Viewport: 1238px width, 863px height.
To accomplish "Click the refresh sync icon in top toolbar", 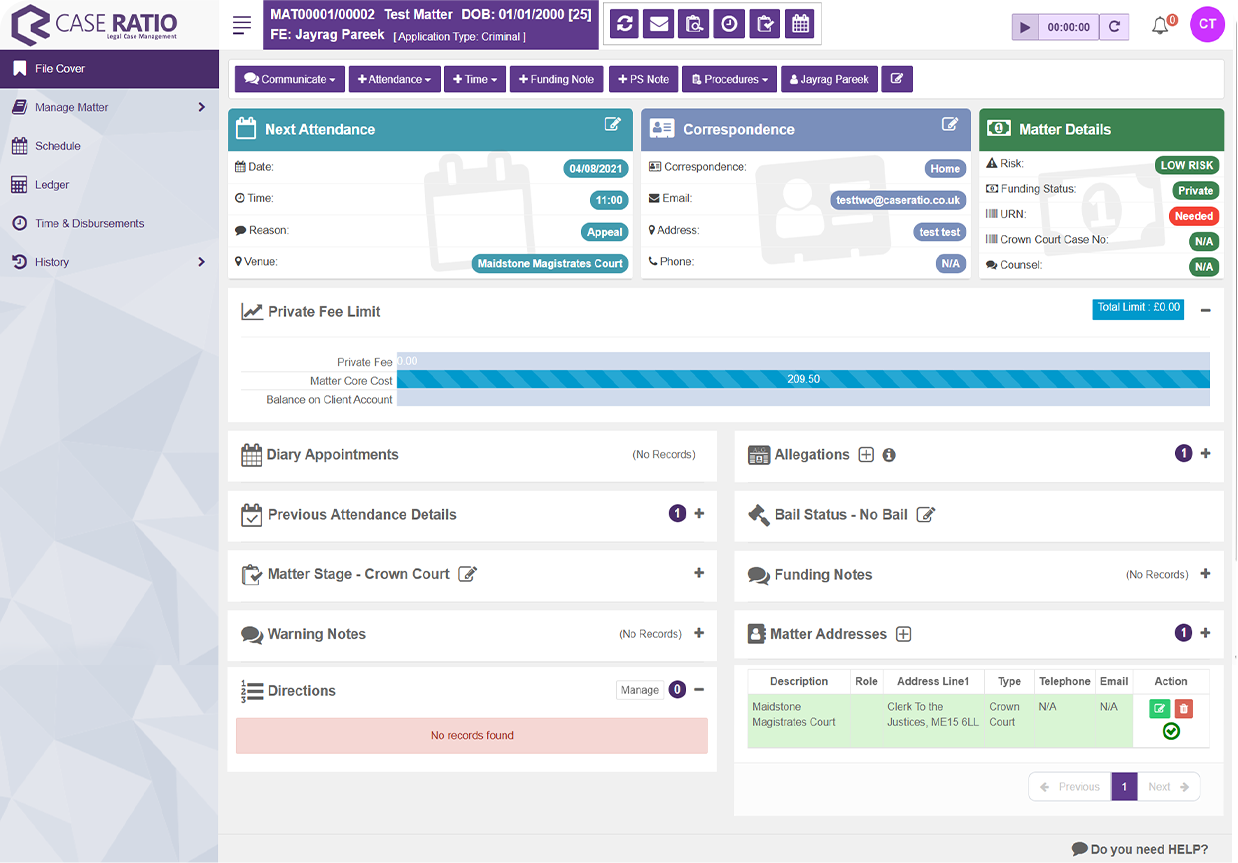I will 625,25.
